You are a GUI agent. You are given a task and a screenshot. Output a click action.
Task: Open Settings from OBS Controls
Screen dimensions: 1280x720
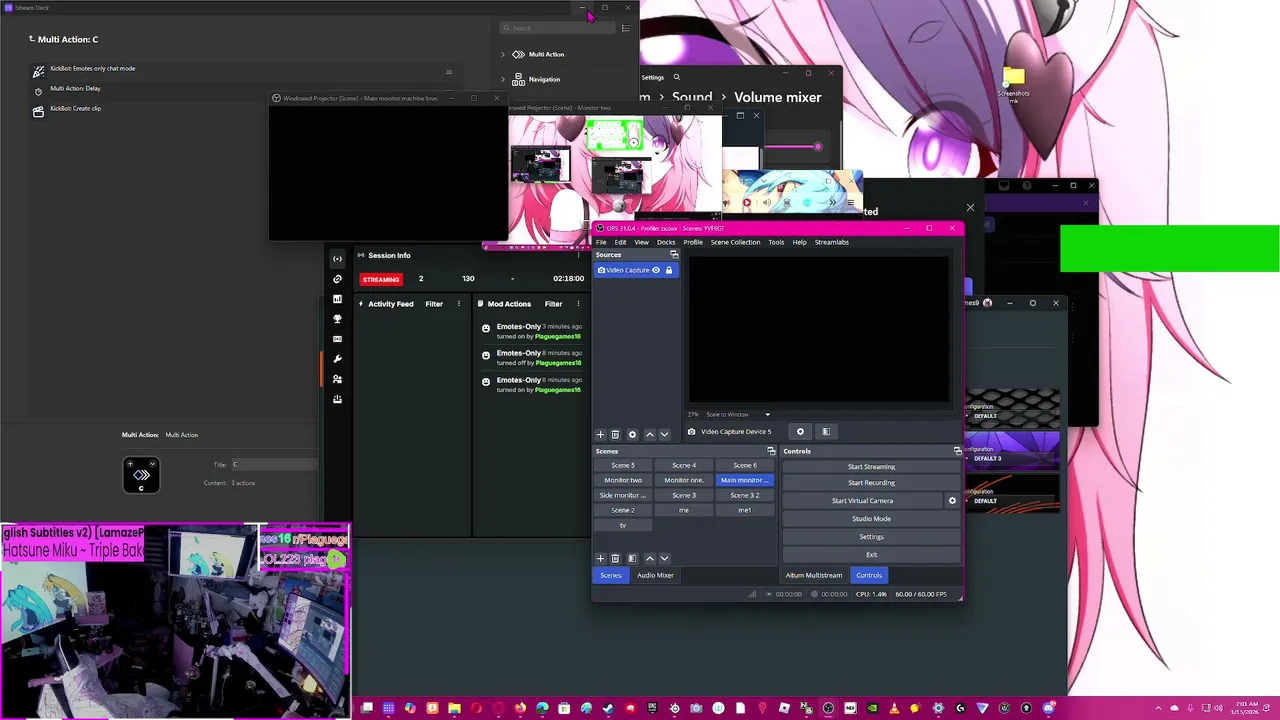[x=871, y=536]
